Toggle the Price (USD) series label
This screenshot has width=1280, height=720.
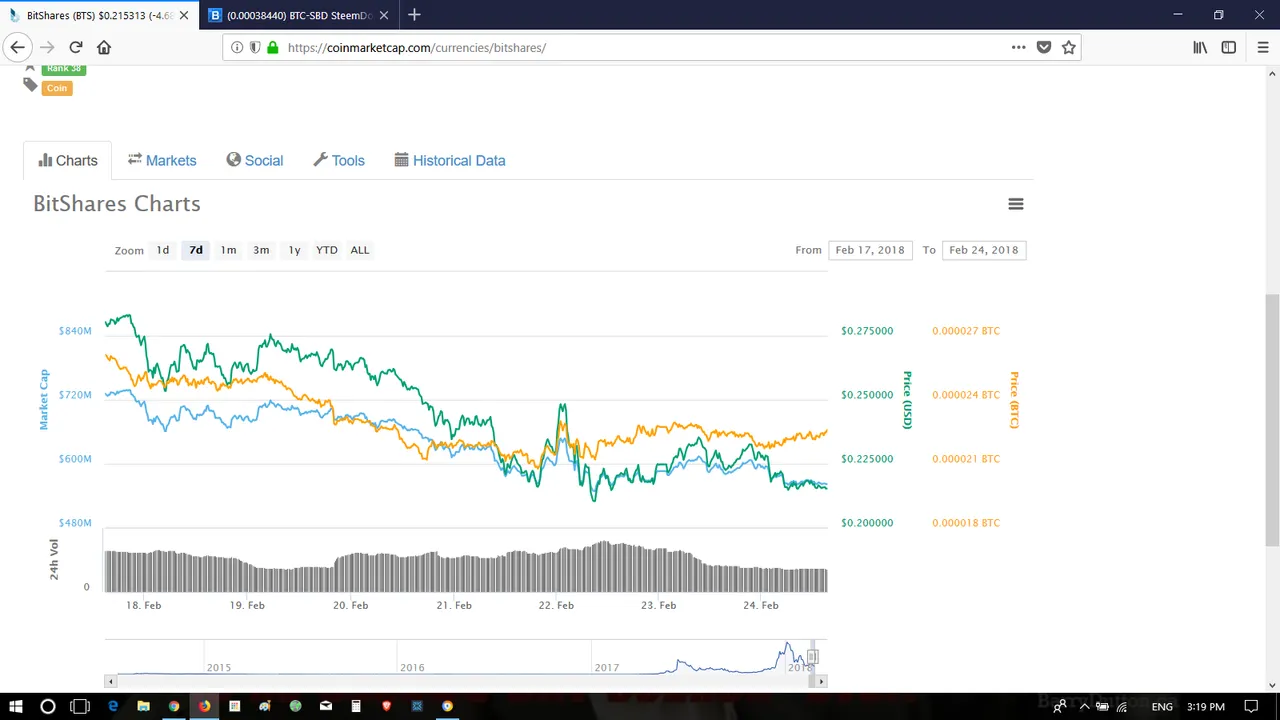pos(907,400)
